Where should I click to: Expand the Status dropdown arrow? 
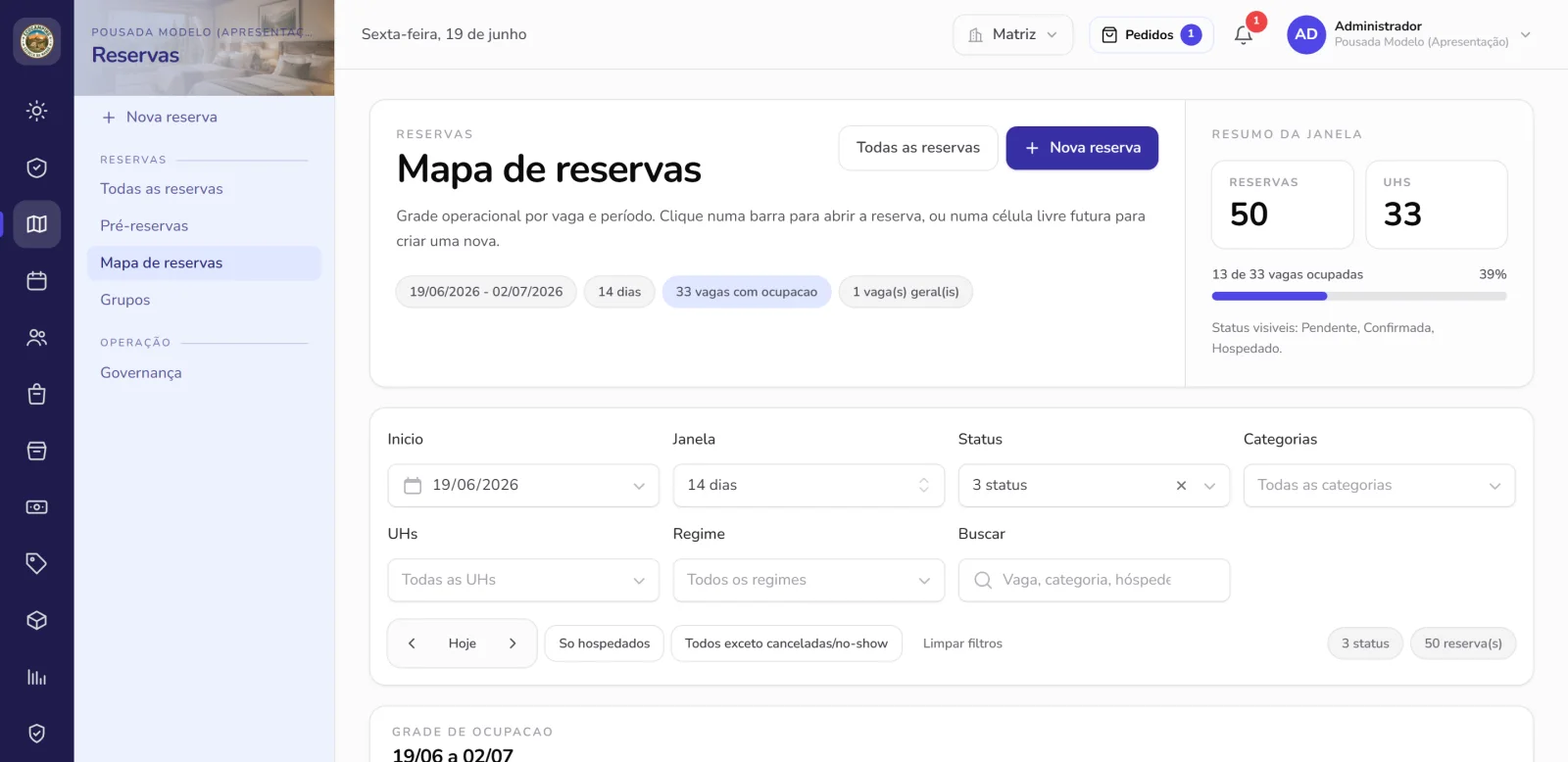[x=1209, y=486]
